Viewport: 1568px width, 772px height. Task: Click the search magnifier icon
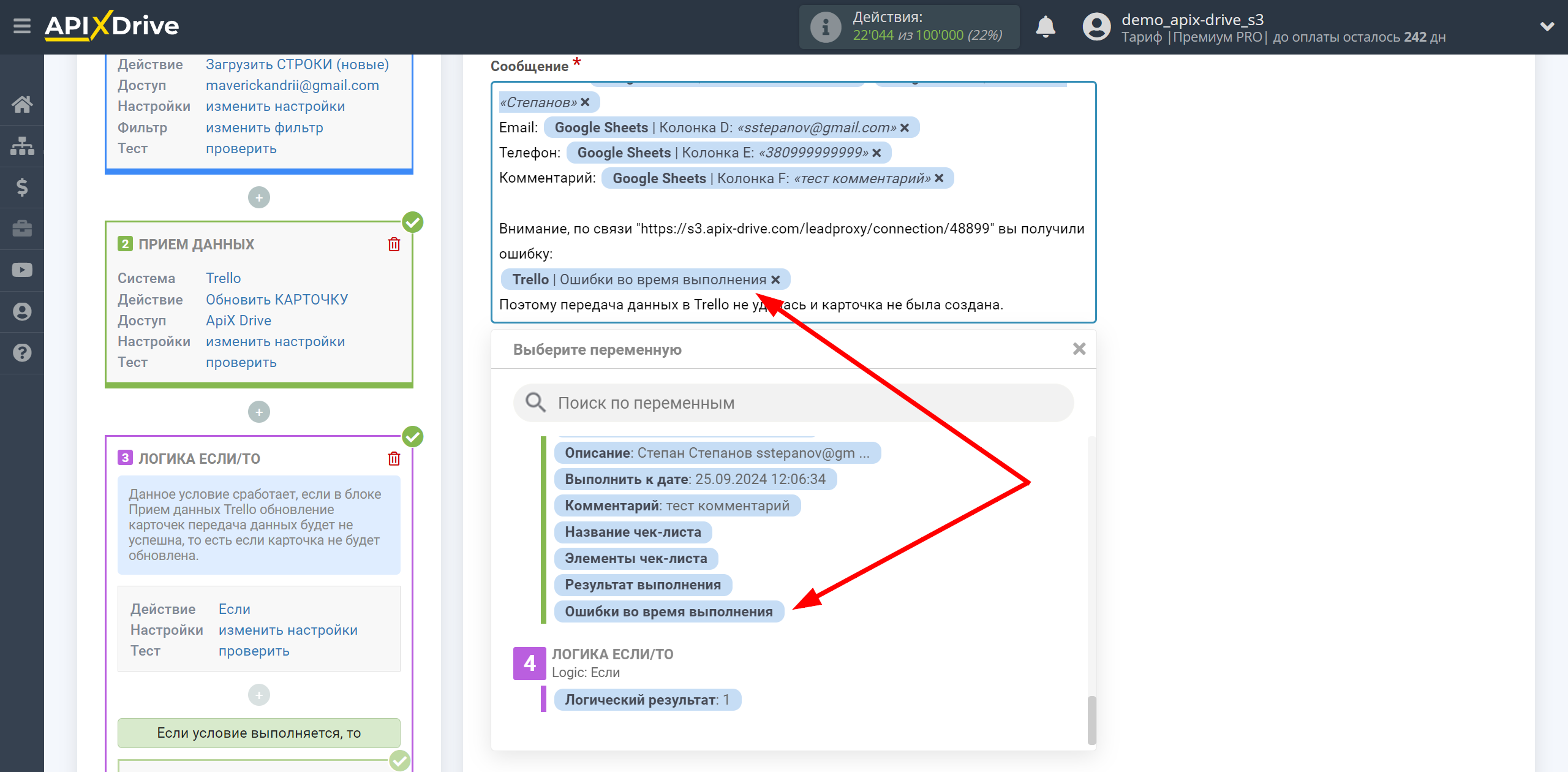point(535,403)
